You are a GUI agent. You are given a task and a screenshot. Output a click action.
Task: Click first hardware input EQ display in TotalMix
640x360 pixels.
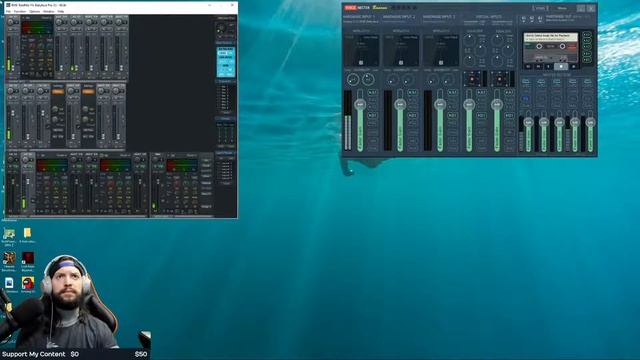click(37, 27)
